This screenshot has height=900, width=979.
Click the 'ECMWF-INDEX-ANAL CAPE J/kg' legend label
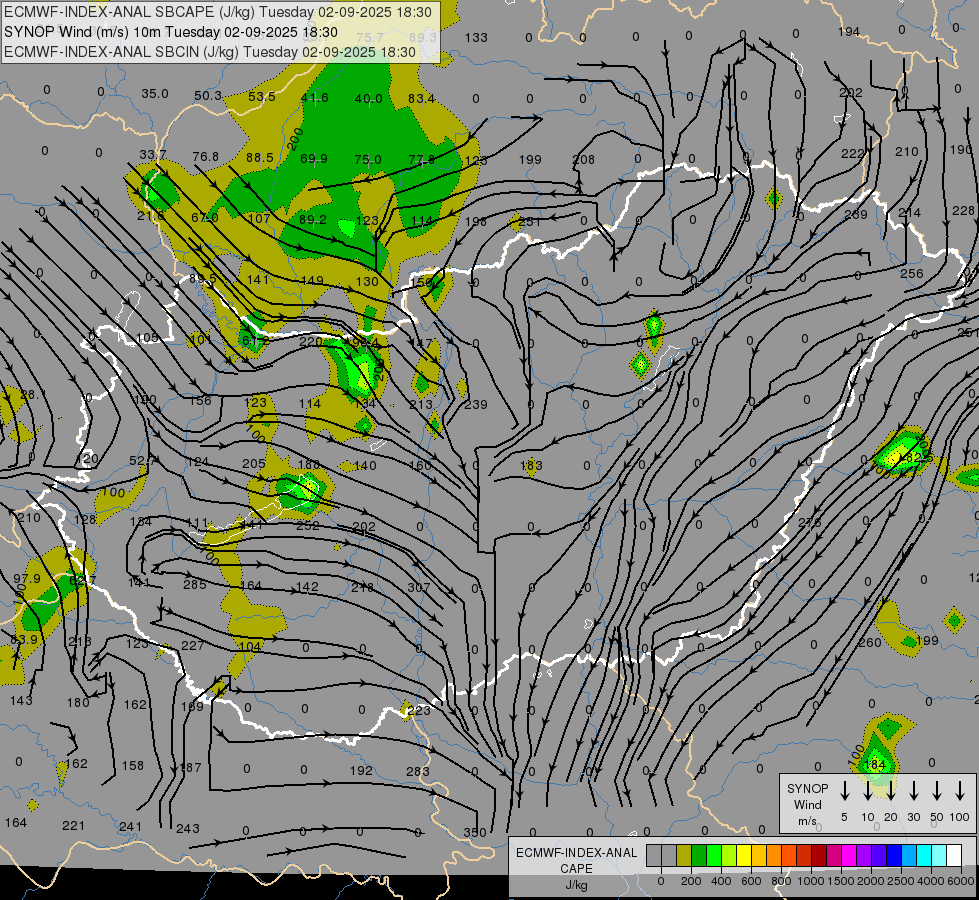[576, 868]
